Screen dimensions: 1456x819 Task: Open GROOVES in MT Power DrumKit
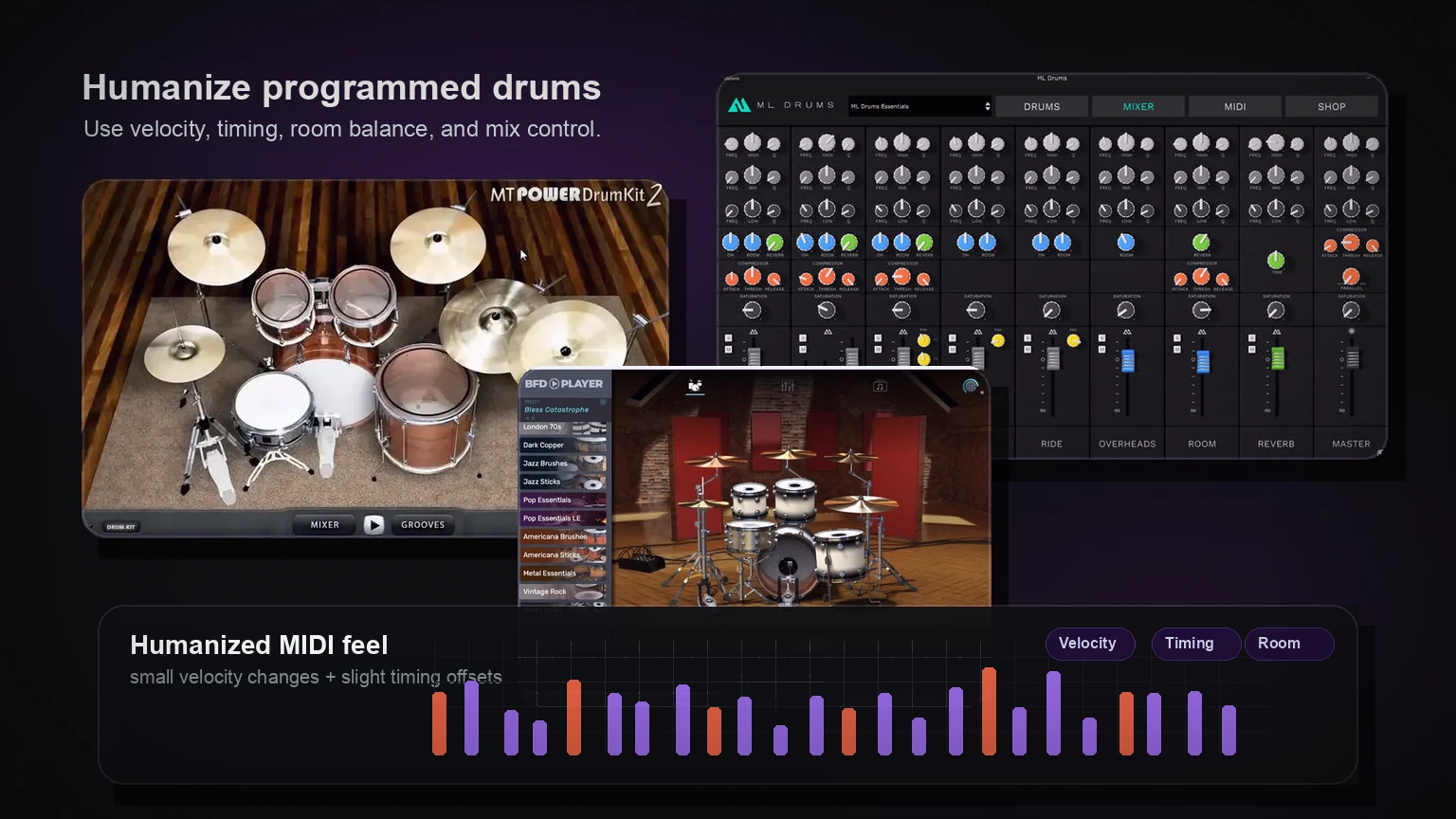(x=423, y=524)
